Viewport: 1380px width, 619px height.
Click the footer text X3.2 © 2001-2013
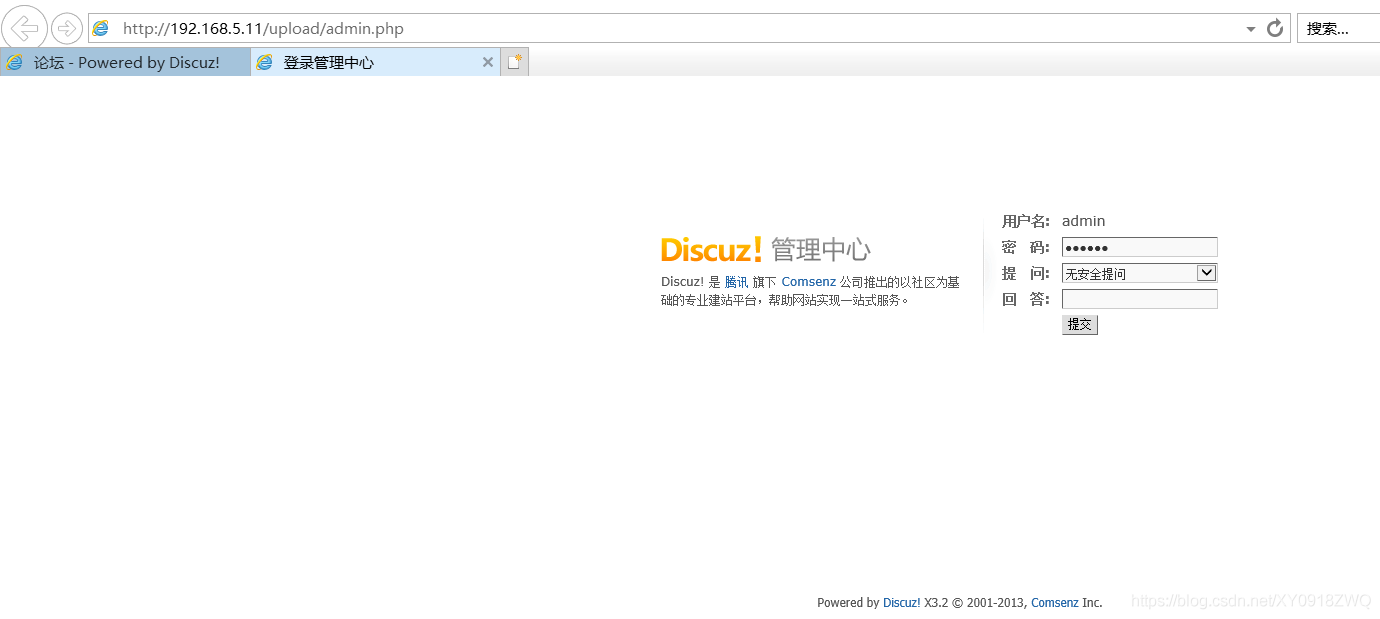[x=976, y=603]
